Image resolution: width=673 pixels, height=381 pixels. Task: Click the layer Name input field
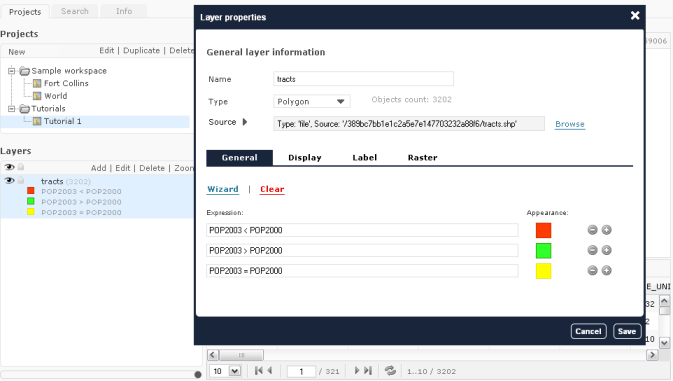click(363, 79)
